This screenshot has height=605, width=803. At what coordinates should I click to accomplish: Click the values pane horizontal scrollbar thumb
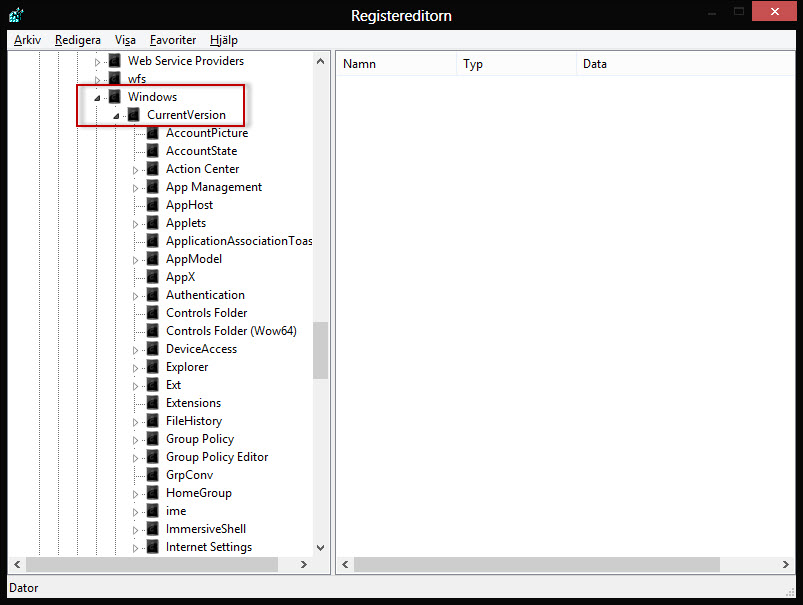pyautogui.click(x=537, y=564)
